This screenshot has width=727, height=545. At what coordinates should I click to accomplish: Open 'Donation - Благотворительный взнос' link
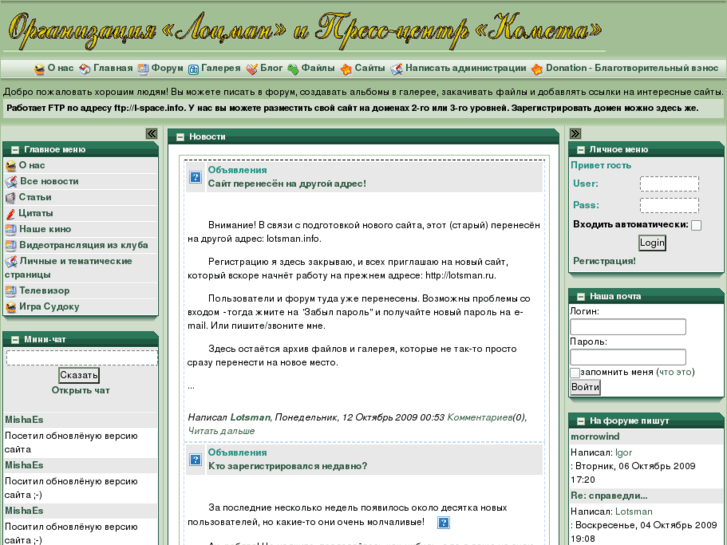pyautogui.click(x=632, y=68)
